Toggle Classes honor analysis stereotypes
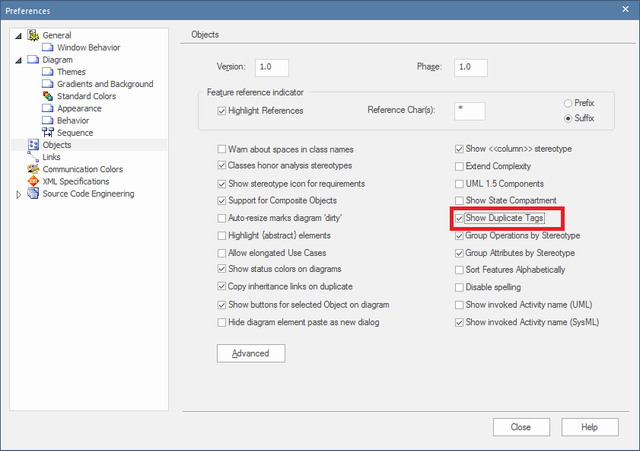The height and width of the screenshot is (451, 640). click(222, 165)
